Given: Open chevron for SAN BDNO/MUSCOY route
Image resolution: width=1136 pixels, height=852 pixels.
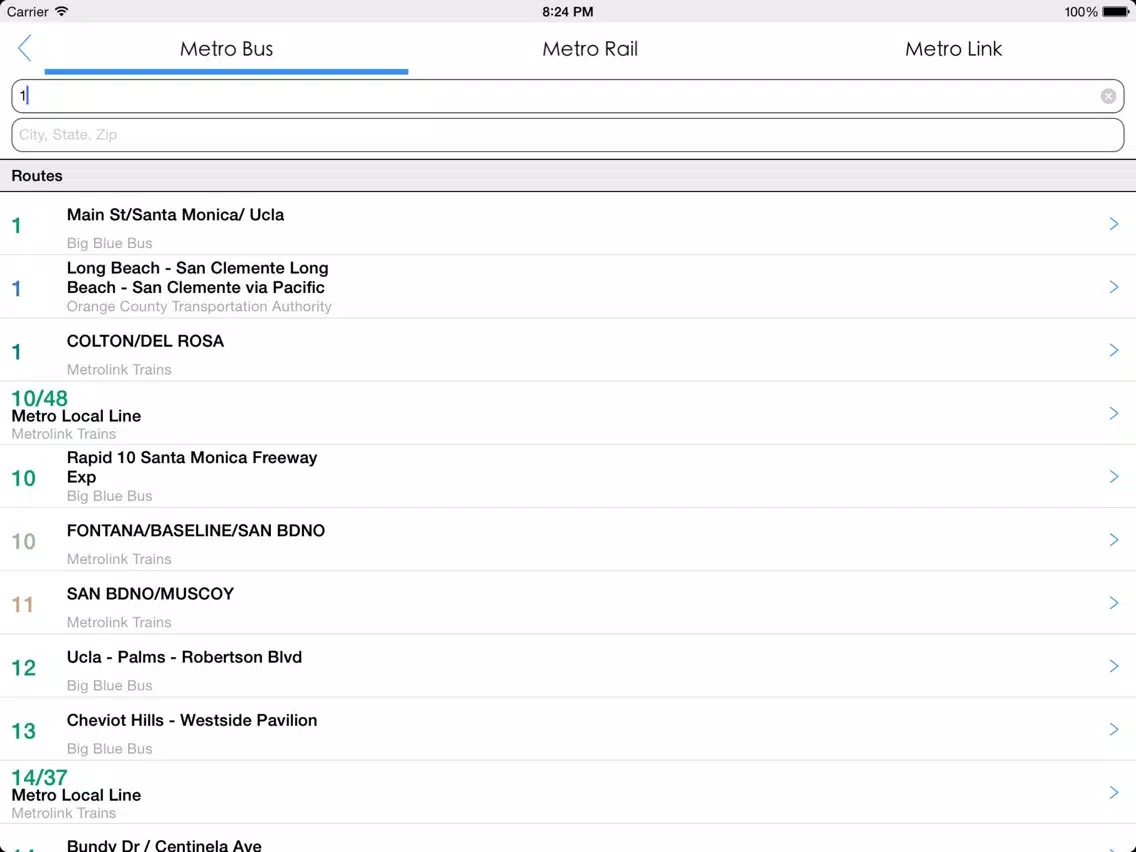Looking at the screenshot, I should point(1114,603).
